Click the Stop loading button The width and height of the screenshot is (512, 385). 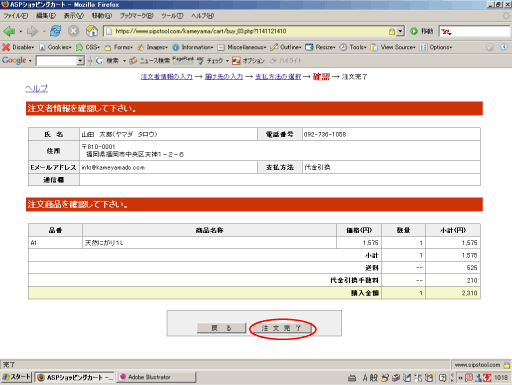(x=73, y=31)
